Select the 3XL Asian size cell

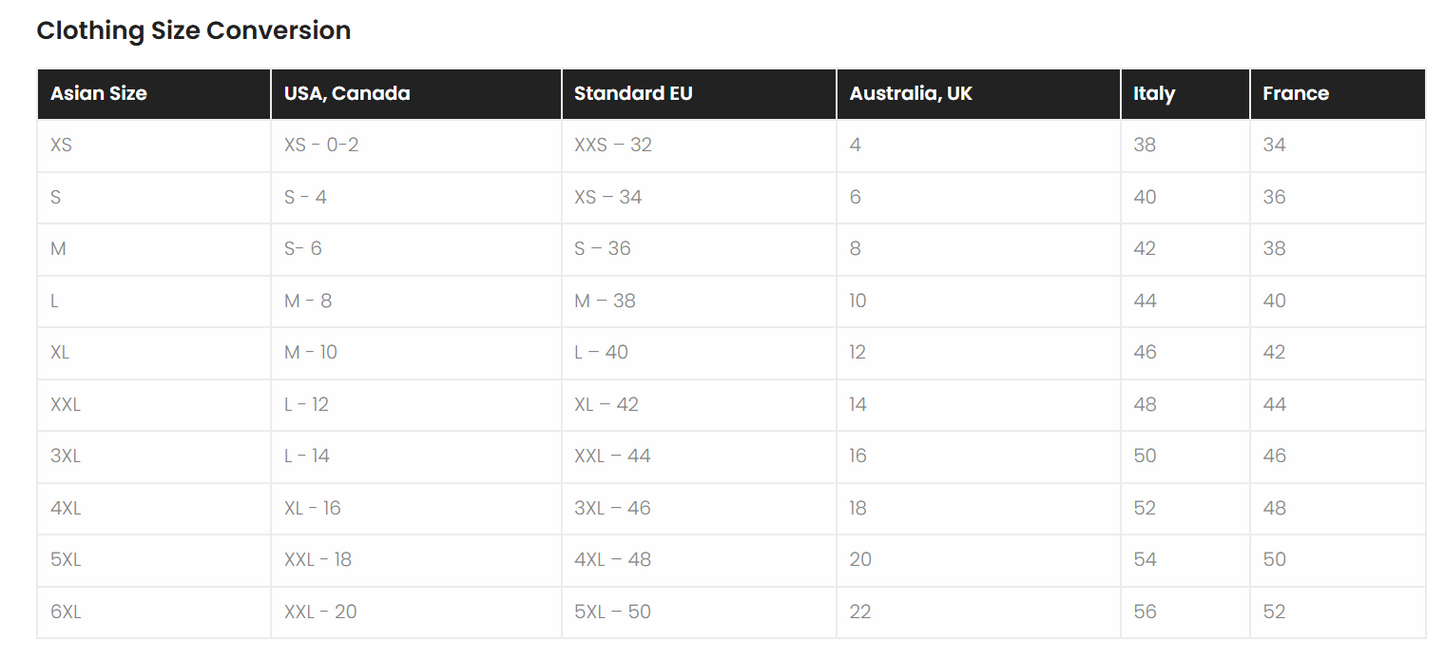coord(65,456)
